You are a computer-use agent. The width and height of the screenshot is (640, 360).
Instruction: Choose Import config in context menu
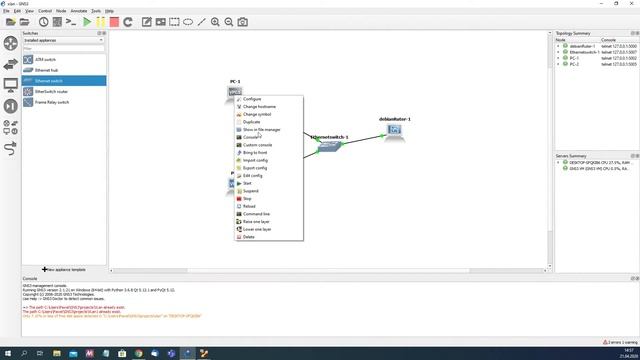coord(269,160)
